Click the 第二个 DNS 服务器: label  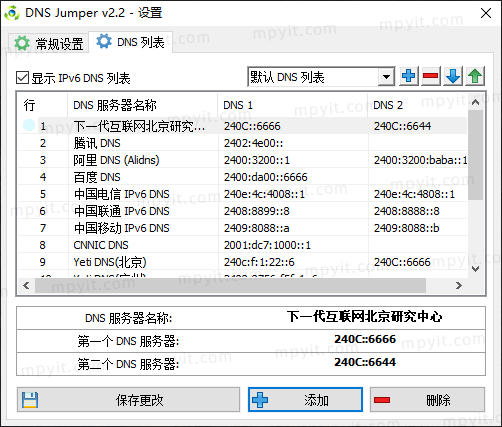click(x=128, y=364)
